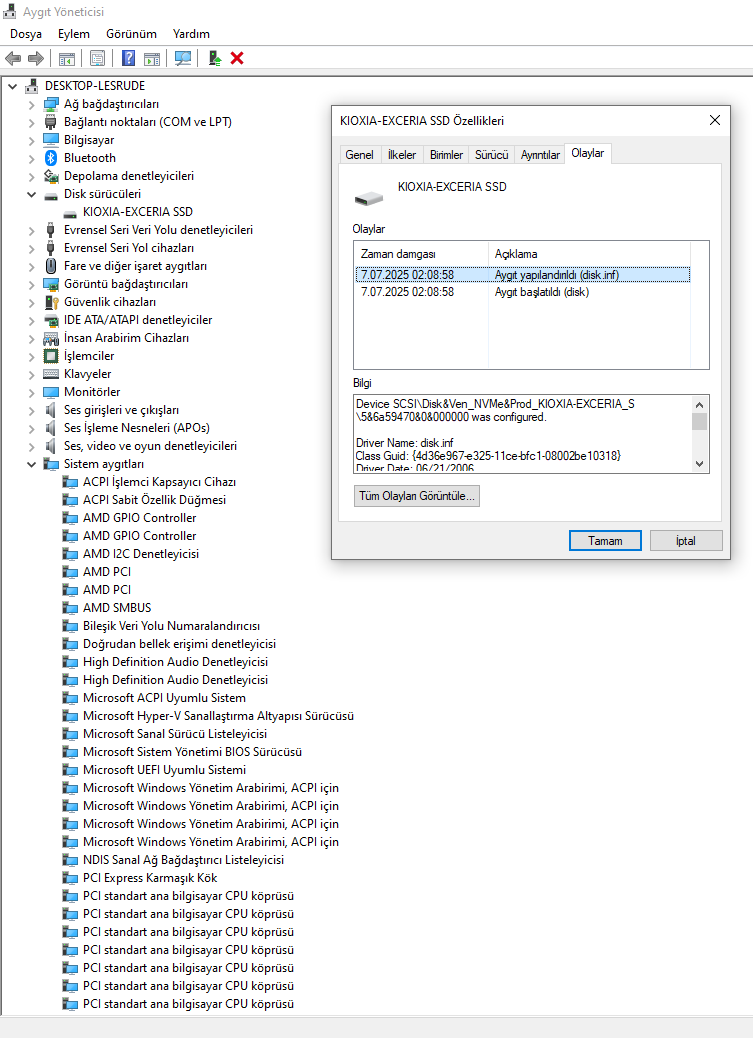
Task: Click the blue Help question mark icon
Action: click(x=128, y=58)
